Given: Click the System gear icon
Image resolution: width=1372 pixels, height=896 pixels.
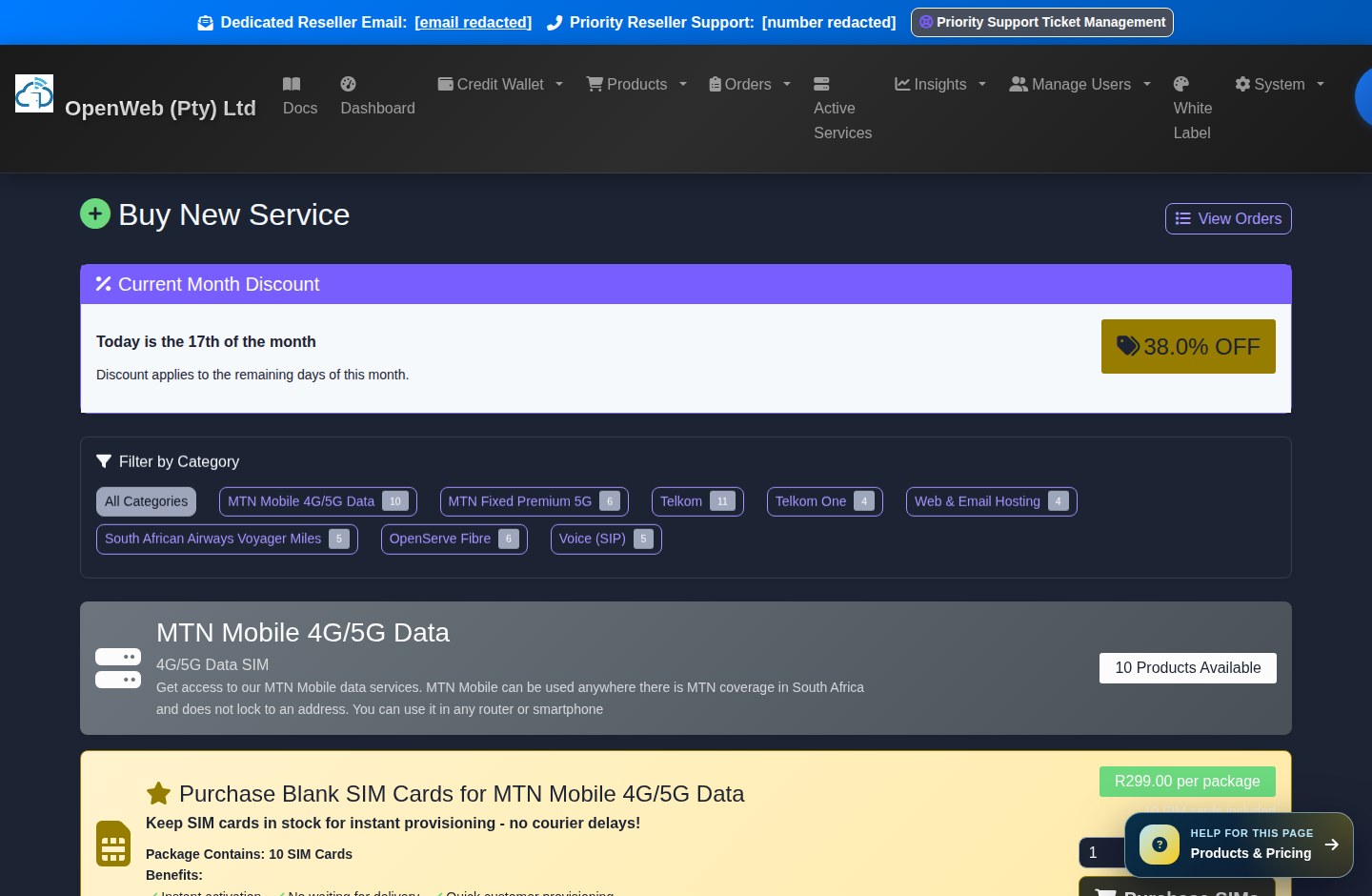Looking at the screenshot, I should [1242, 84].
